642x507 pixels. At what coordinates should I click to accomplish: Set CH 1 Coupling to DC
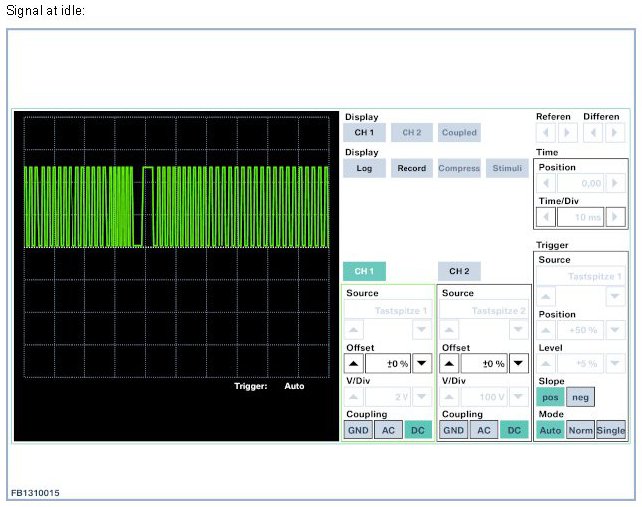pos(418,430)
